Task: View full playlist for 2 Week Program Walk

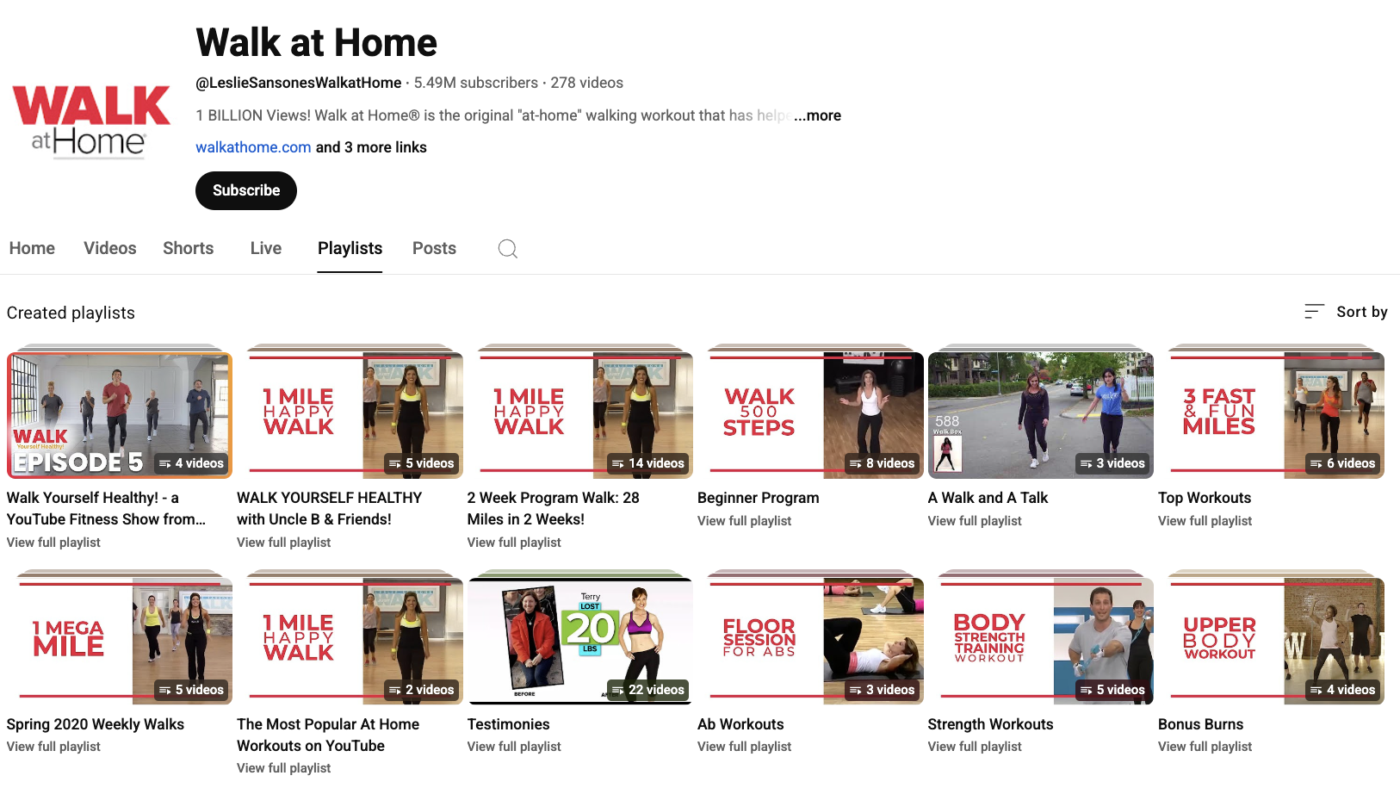Action: coord(514,543)
